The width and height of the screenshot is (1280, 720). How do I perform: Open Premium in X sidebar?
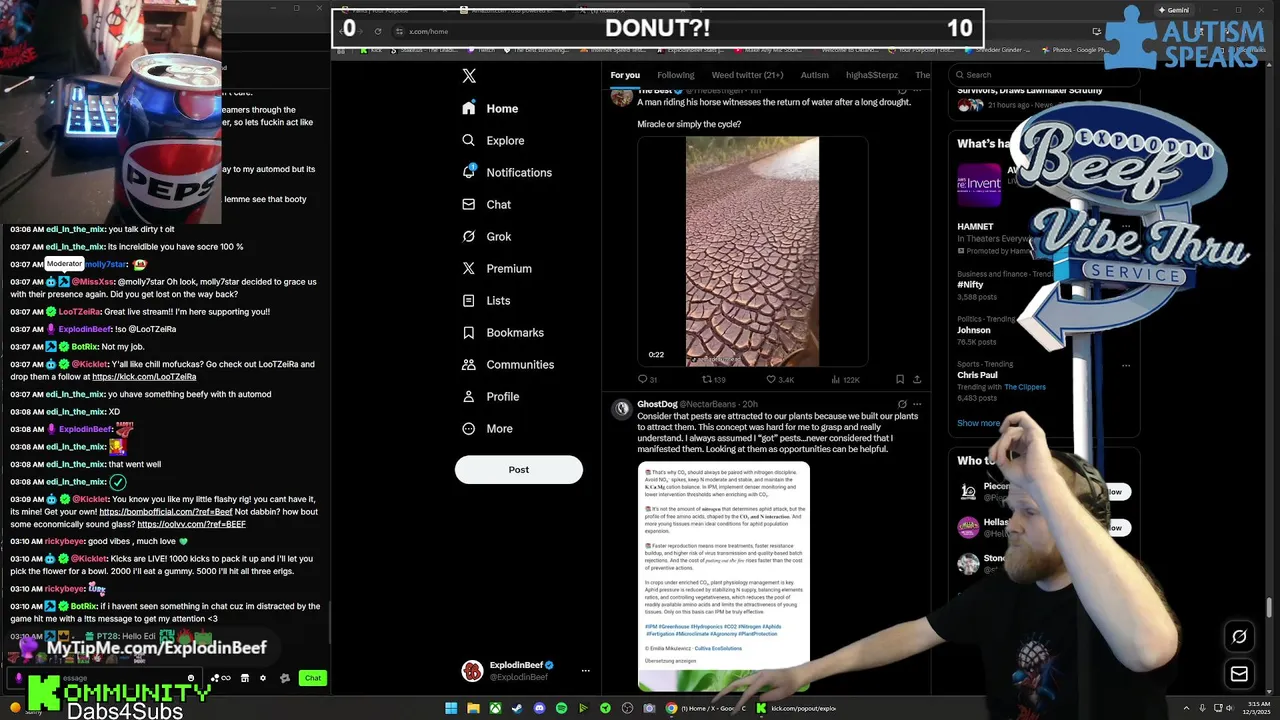coord(496,268)
